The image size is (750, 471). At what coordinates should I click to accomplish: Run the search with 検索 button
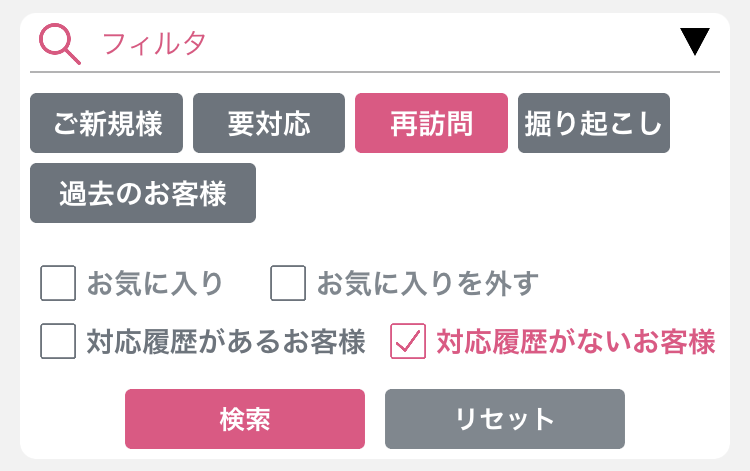(245, 419)
